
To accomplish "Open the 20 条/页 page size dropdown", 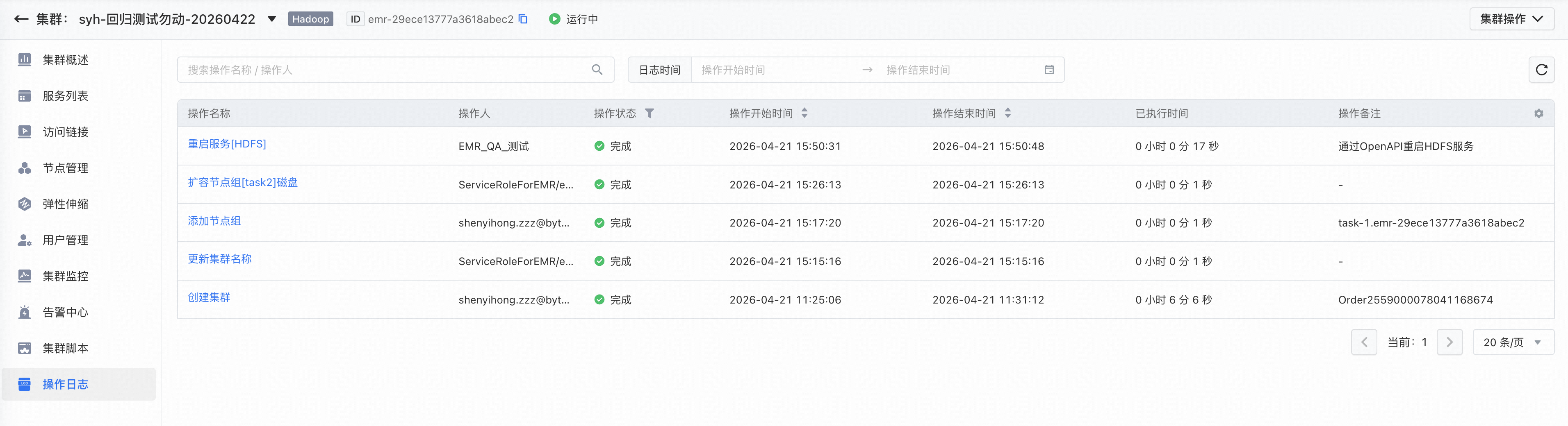I will [x=1513, y=342].
